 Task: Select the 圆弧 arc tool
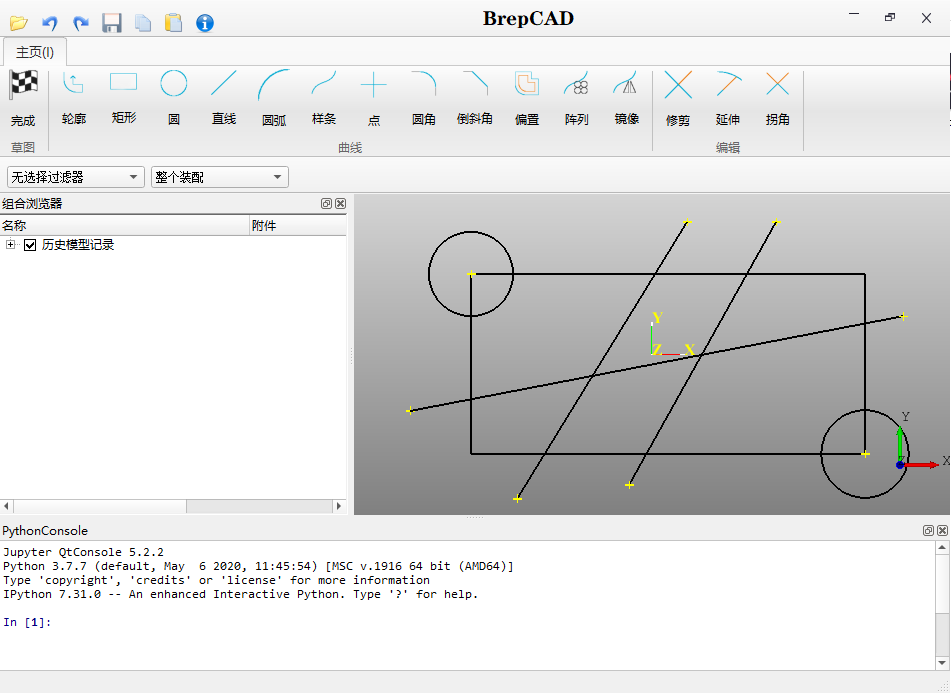[274, 98]
